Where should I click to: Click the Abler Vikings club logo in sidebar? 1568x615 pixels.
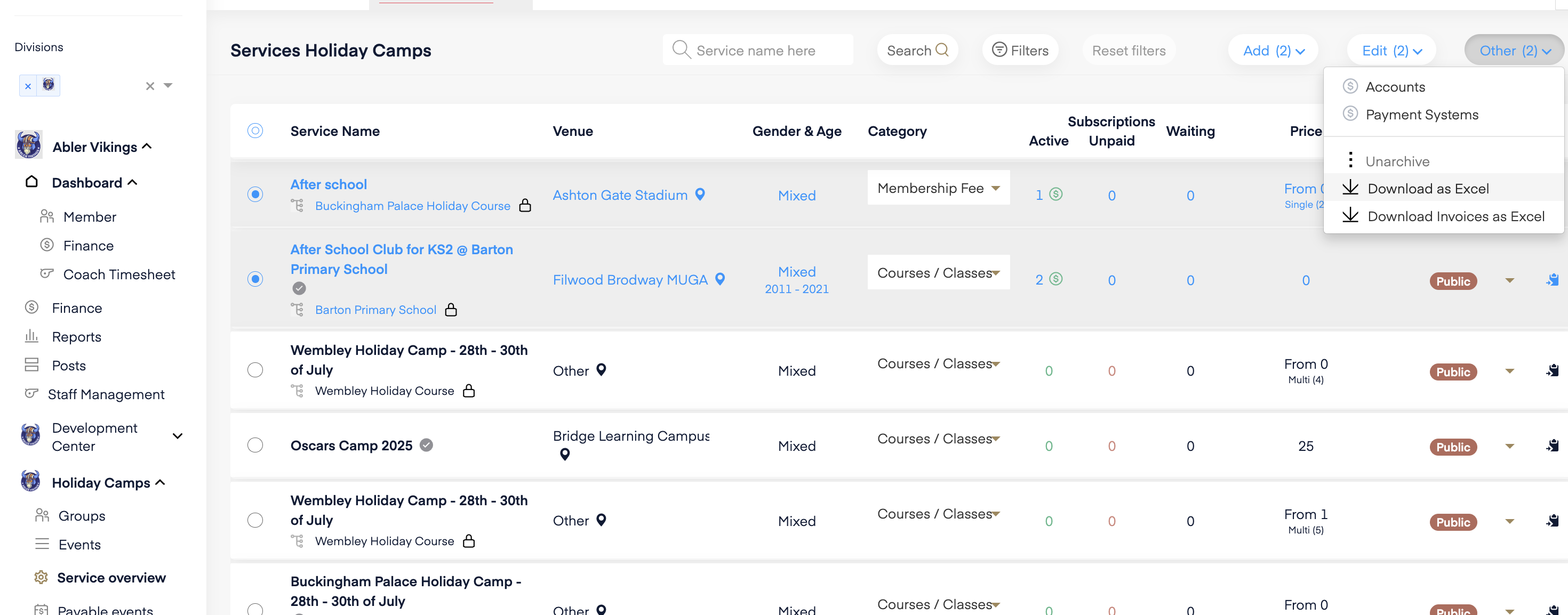pyautogui.click(x=29, y=146)
